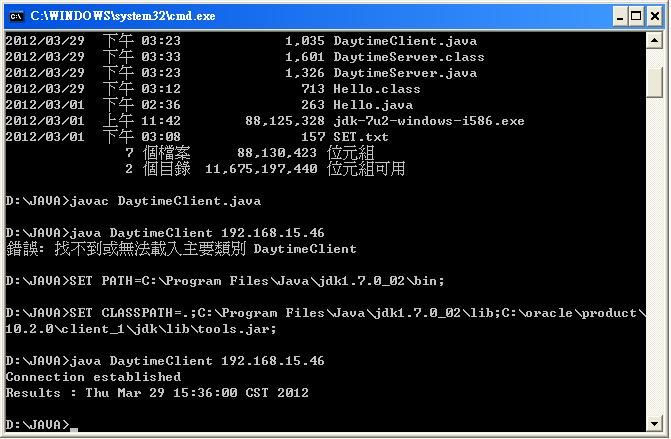Click the size value 157 of SET.txt
The width and height of the screenshot is (671, 439).
pyautogui.click(x=313, y=137)
